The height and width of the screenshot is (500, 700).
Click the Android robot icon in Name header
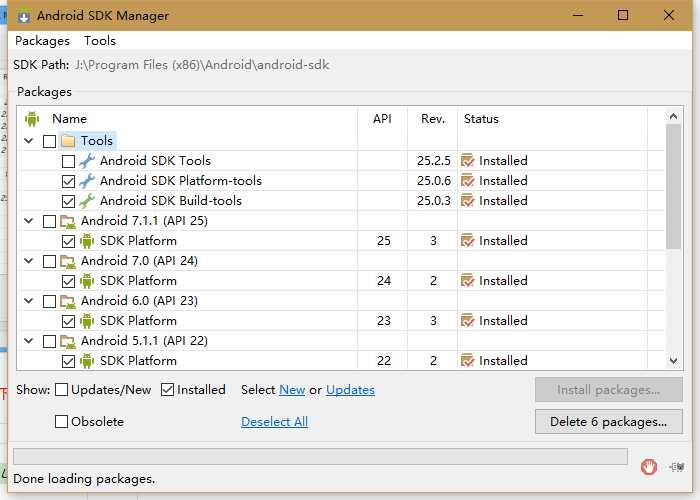32,119
